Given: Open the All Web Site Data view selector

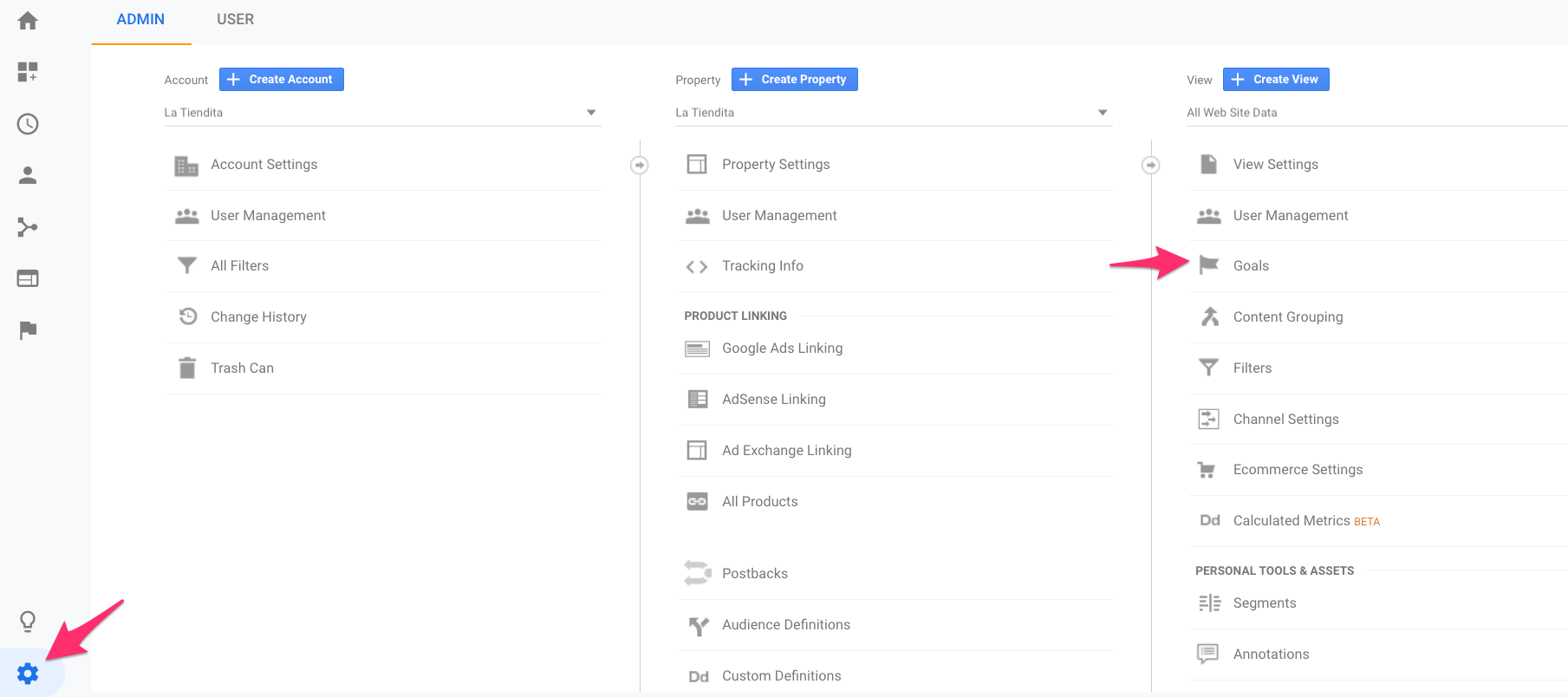Looking at the screenshot, I should pyautogui.click(x=1370, y=113).
